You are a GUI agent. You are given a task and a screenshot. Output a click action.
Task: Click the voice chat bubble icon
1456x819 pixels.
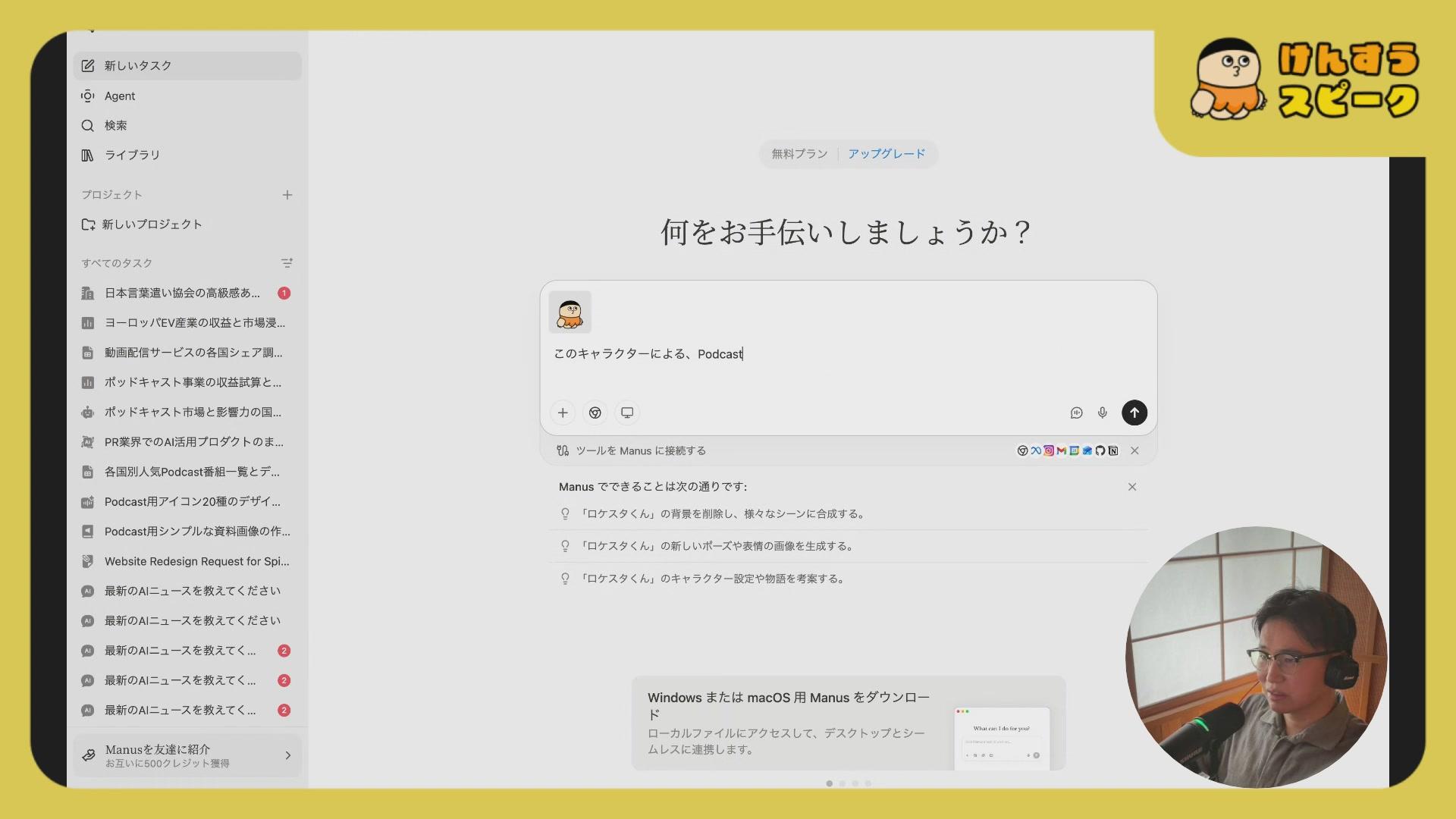coord(1077,413)
